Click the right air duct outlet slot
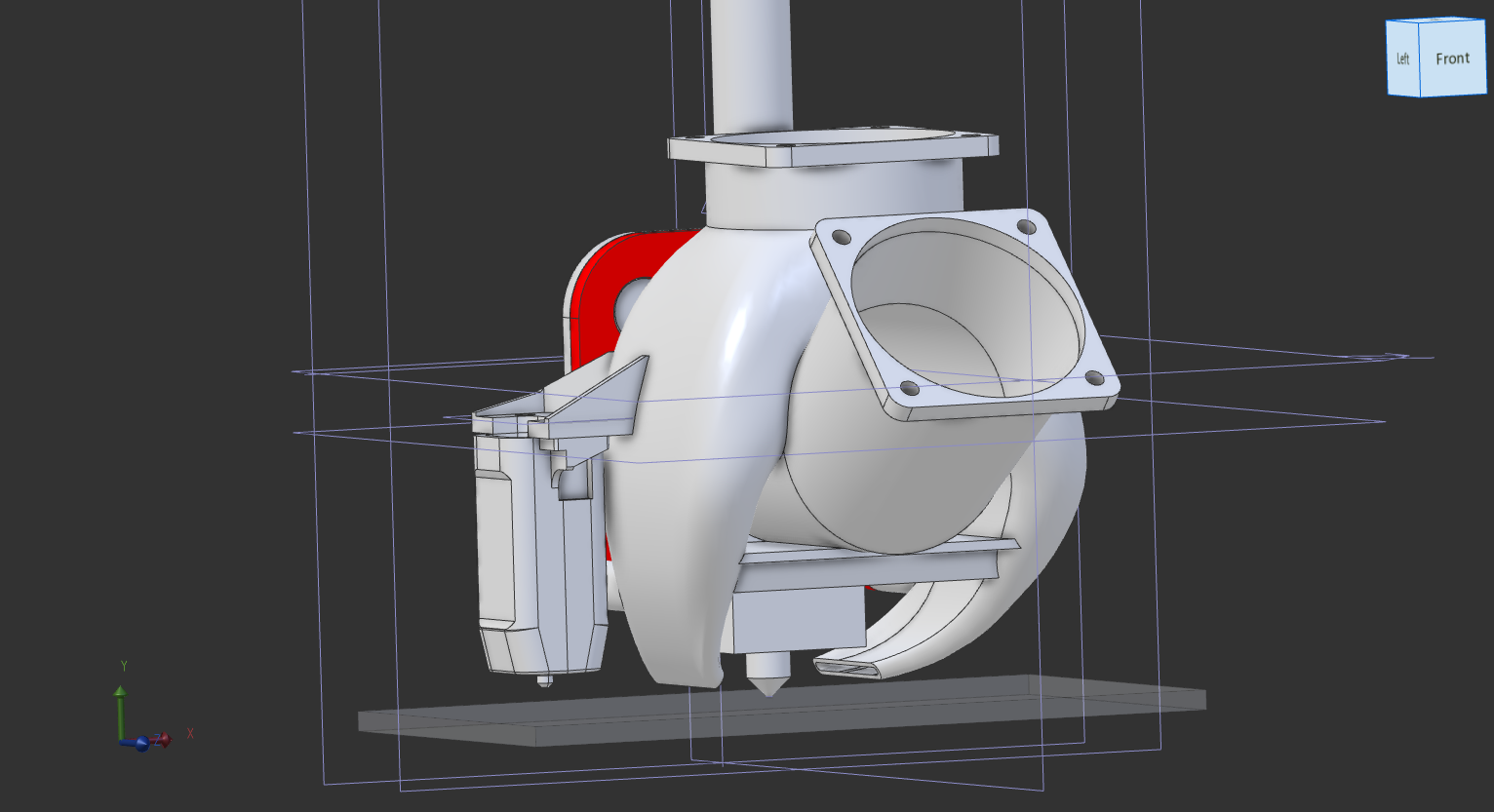The width and height of the screenshot is (1494, 812). (845, 668)
